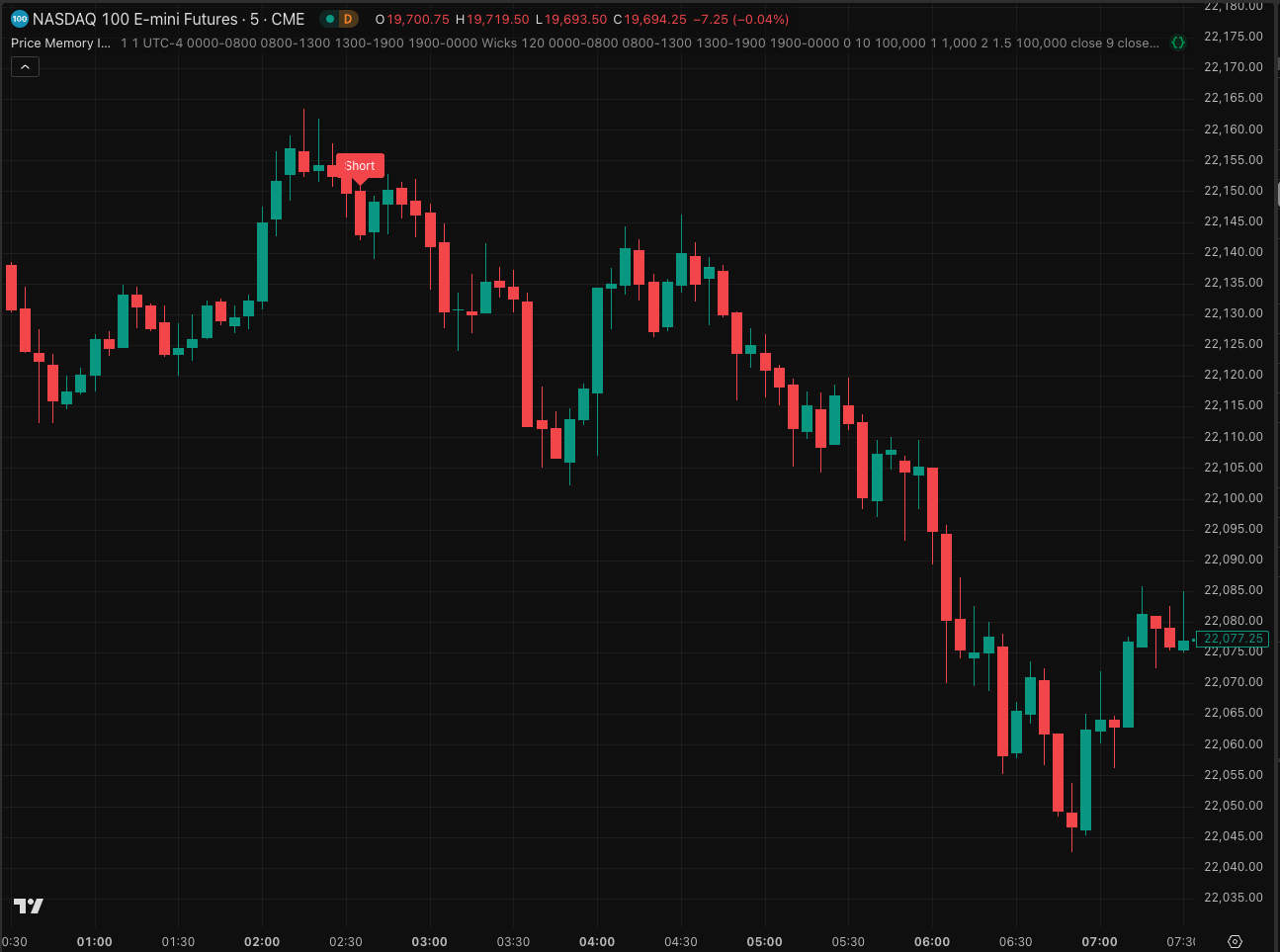Select the Price Memory indicator label

61,43
